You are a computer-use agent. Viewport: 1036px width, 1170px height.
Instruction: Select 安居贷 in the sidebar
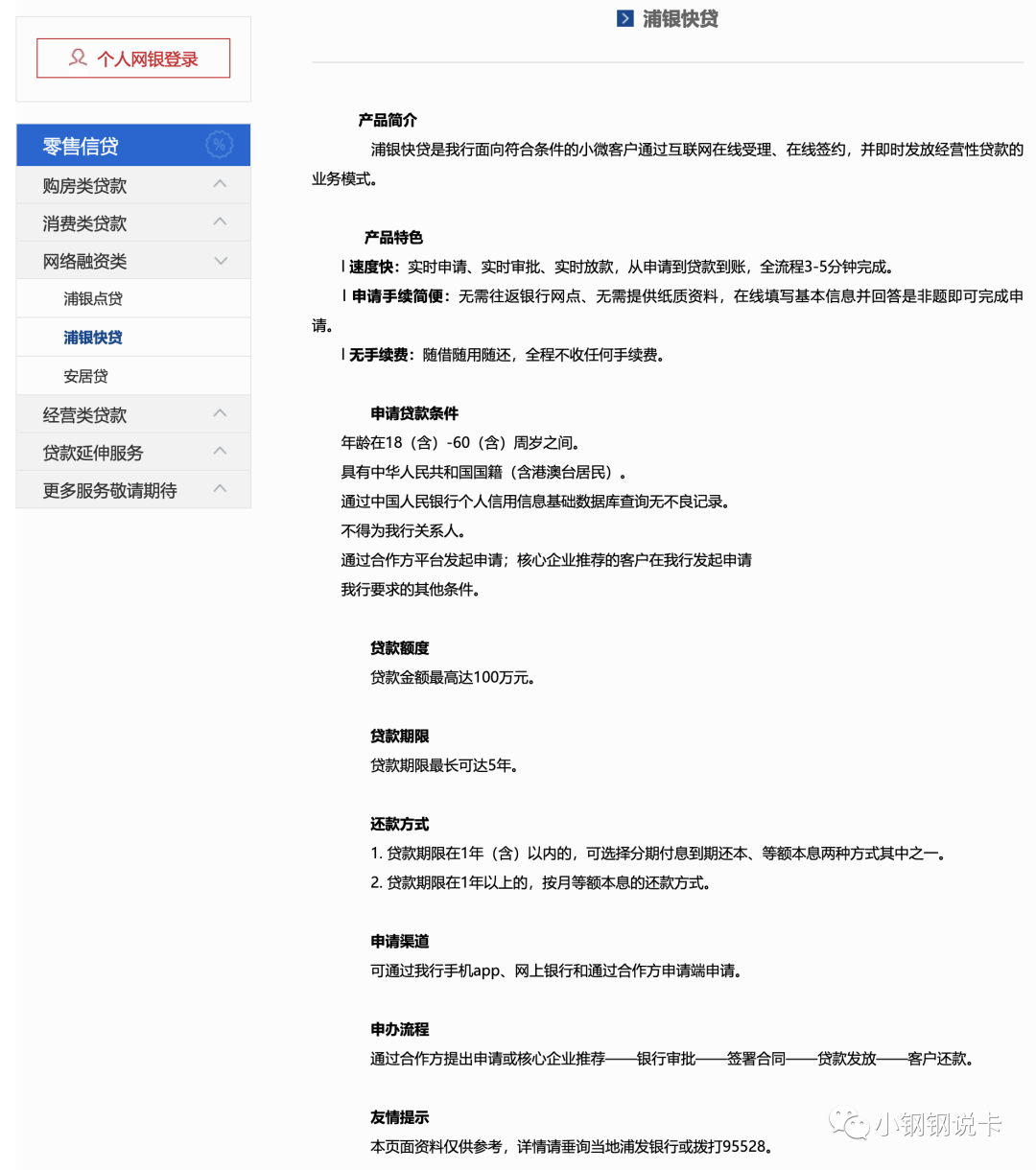coord(86,375)
